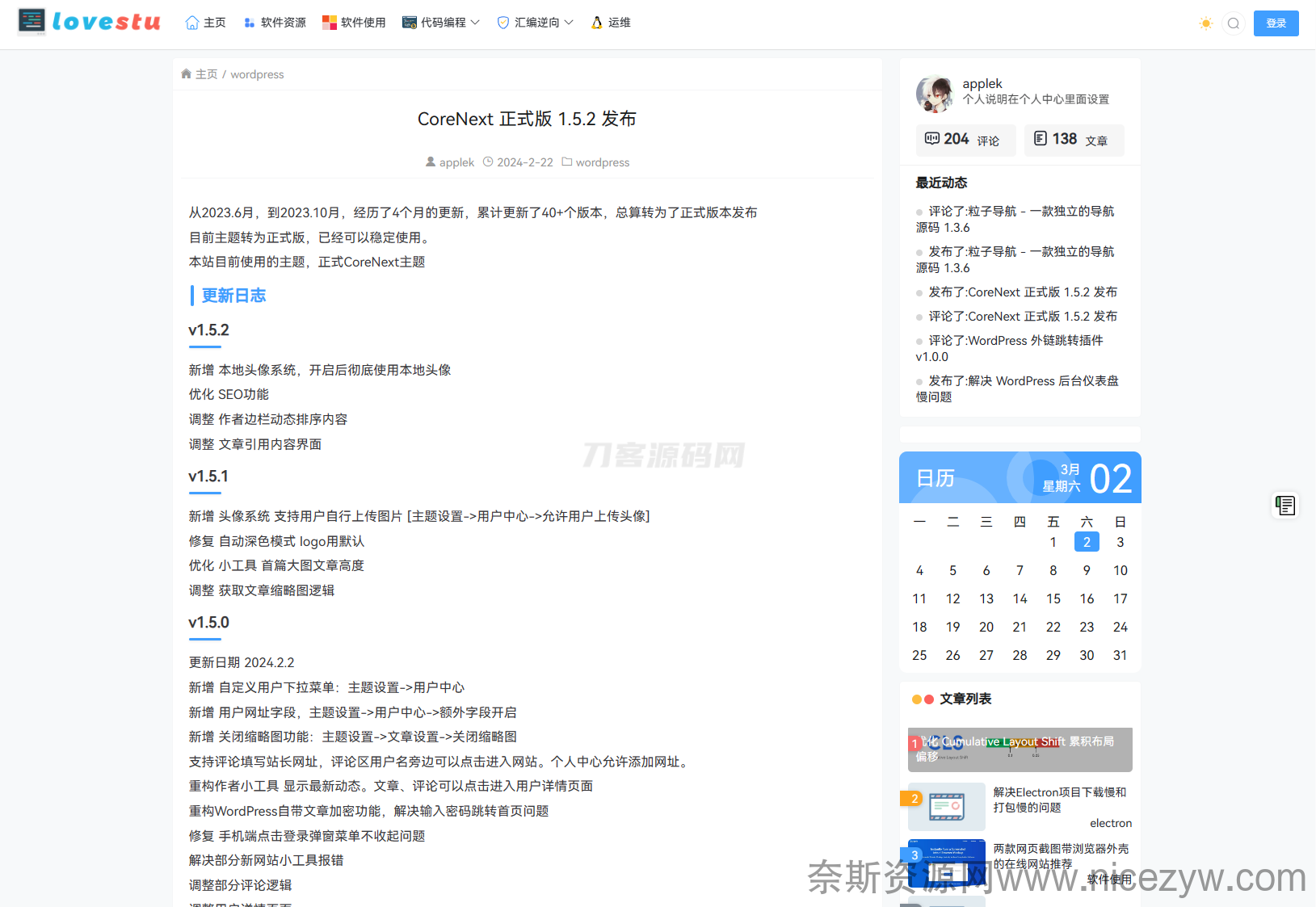Click the v1.5.2 version heading

tap(208, 330)
